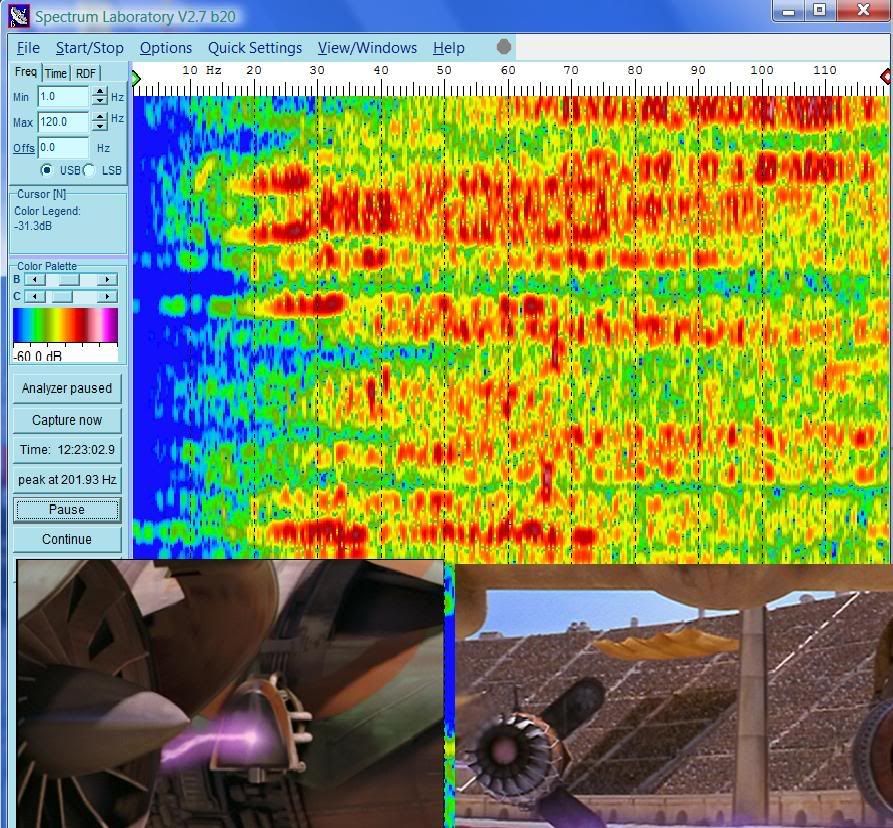The height and width of the screenshot is (828, 893).
Task: Click the peak at 201.93 Hz button
Action: click(x=67, y=479)
